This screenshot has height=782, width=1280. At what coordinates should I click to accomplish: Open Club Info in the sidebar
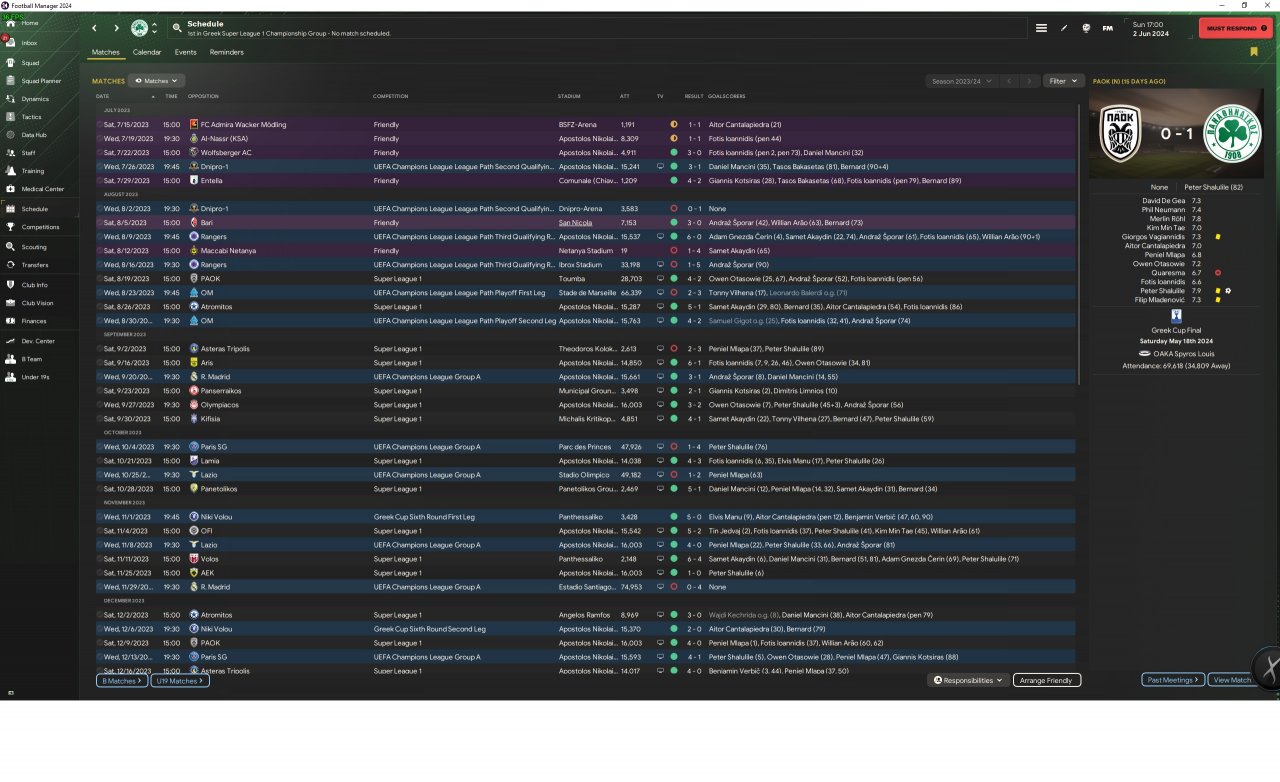tap(40, 285)
